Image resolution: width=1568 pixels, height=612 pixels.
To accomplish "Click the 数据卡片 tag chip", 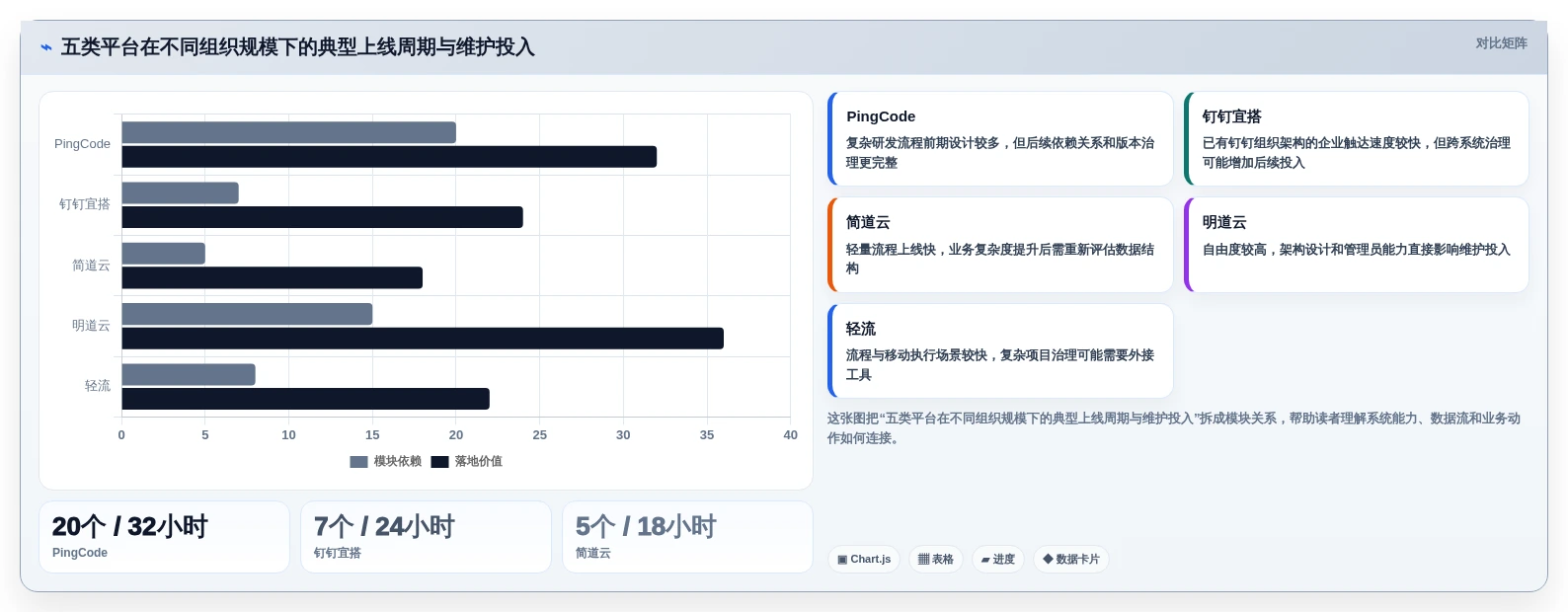I will click(x=1071, y=560).
